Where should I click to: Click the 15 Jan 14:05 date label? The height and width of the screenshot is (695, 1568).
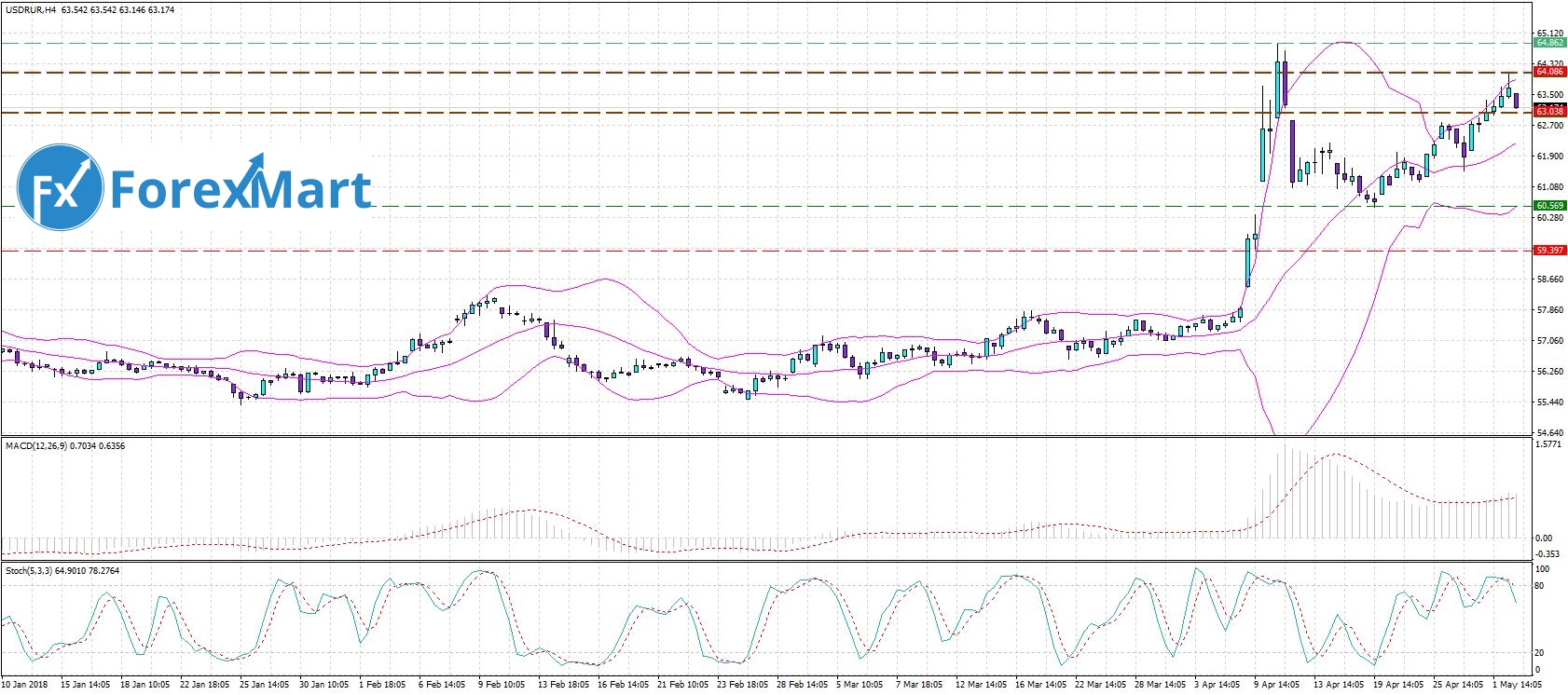tap(86, 685)
